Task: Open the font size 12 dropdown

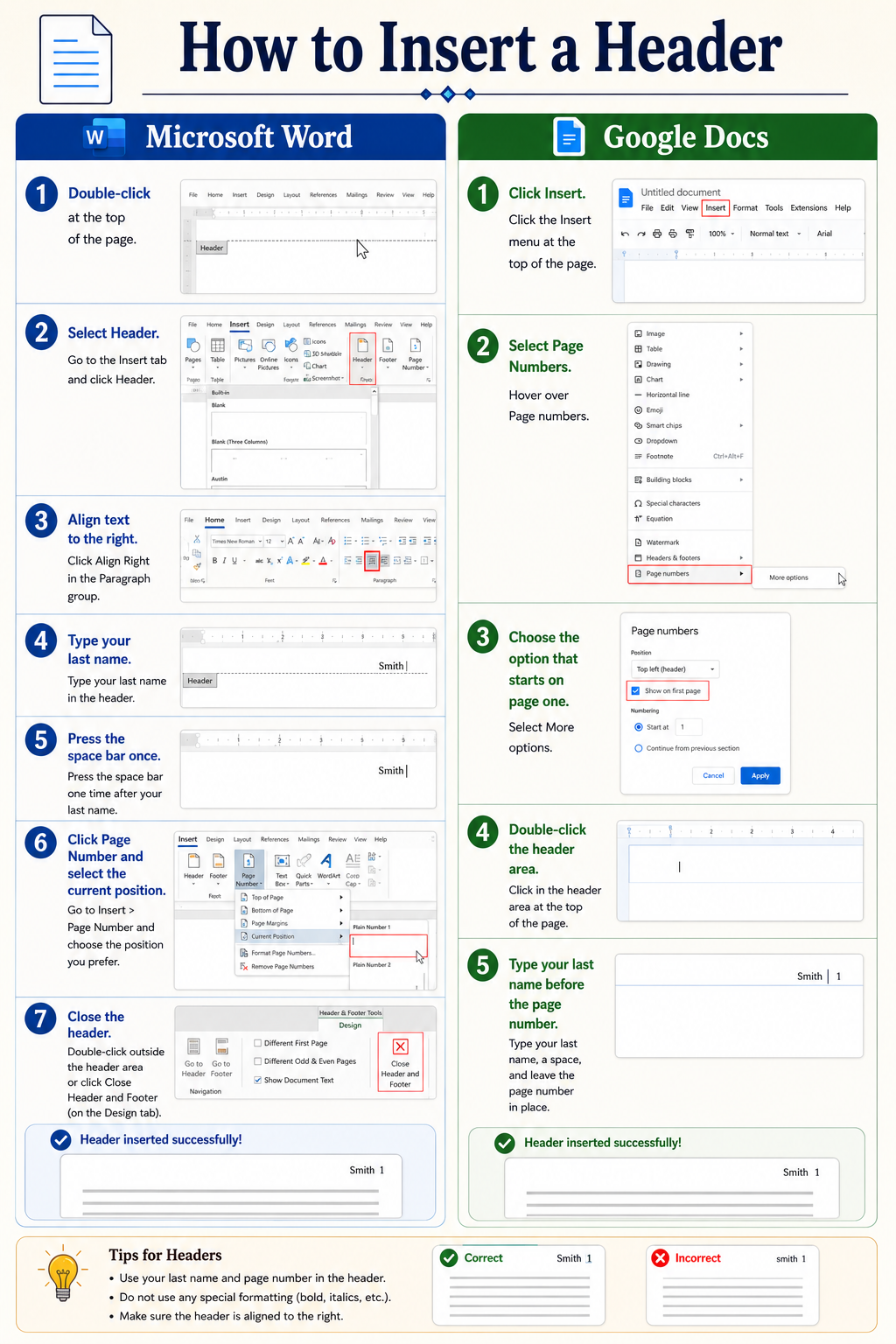Action: coord(275,542)
